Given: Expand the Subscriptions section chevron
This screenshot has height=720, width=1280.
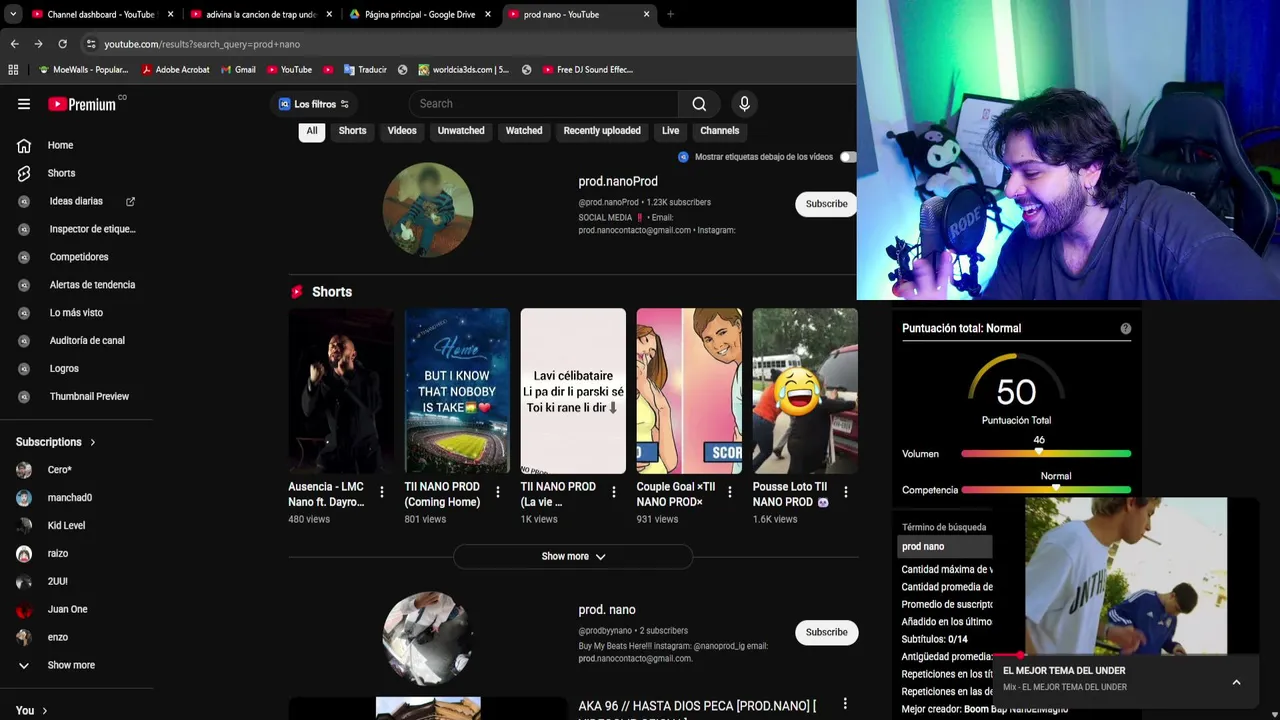Looking at the screenshot, I should [93, 442].
